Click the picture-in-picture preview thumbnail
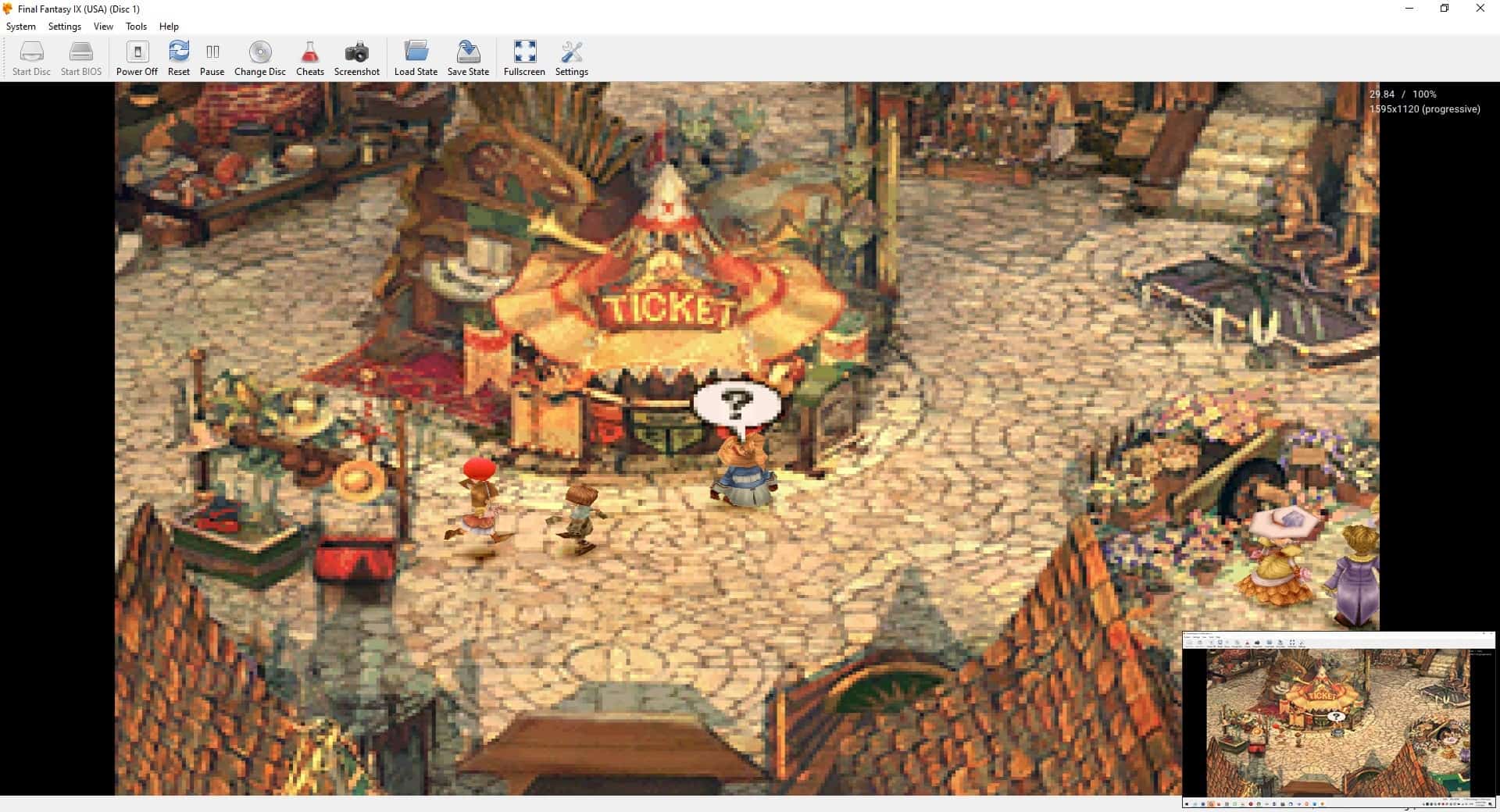This screenshot has width=1500, height=812. click(1338, 719)
